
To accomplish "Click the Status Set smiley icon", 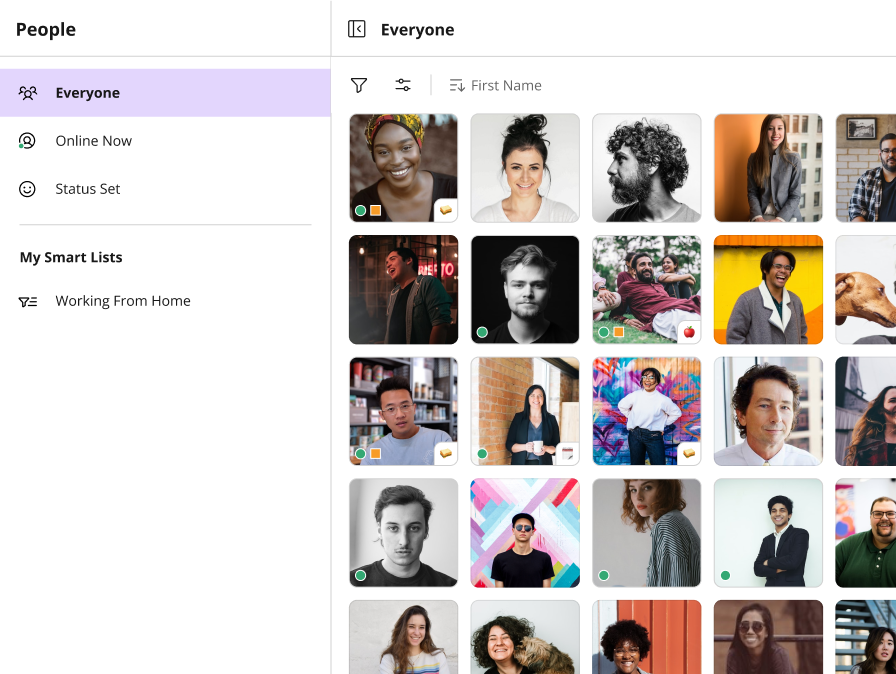I will [x=27, y=189].
